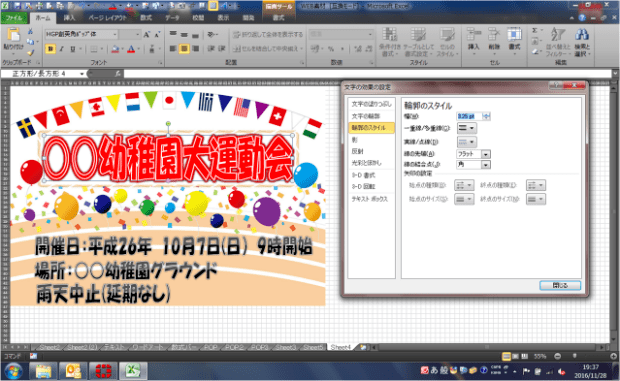Open the font name dropdown
This screenshot has width=620, height=381.
(x=115, y=35)
